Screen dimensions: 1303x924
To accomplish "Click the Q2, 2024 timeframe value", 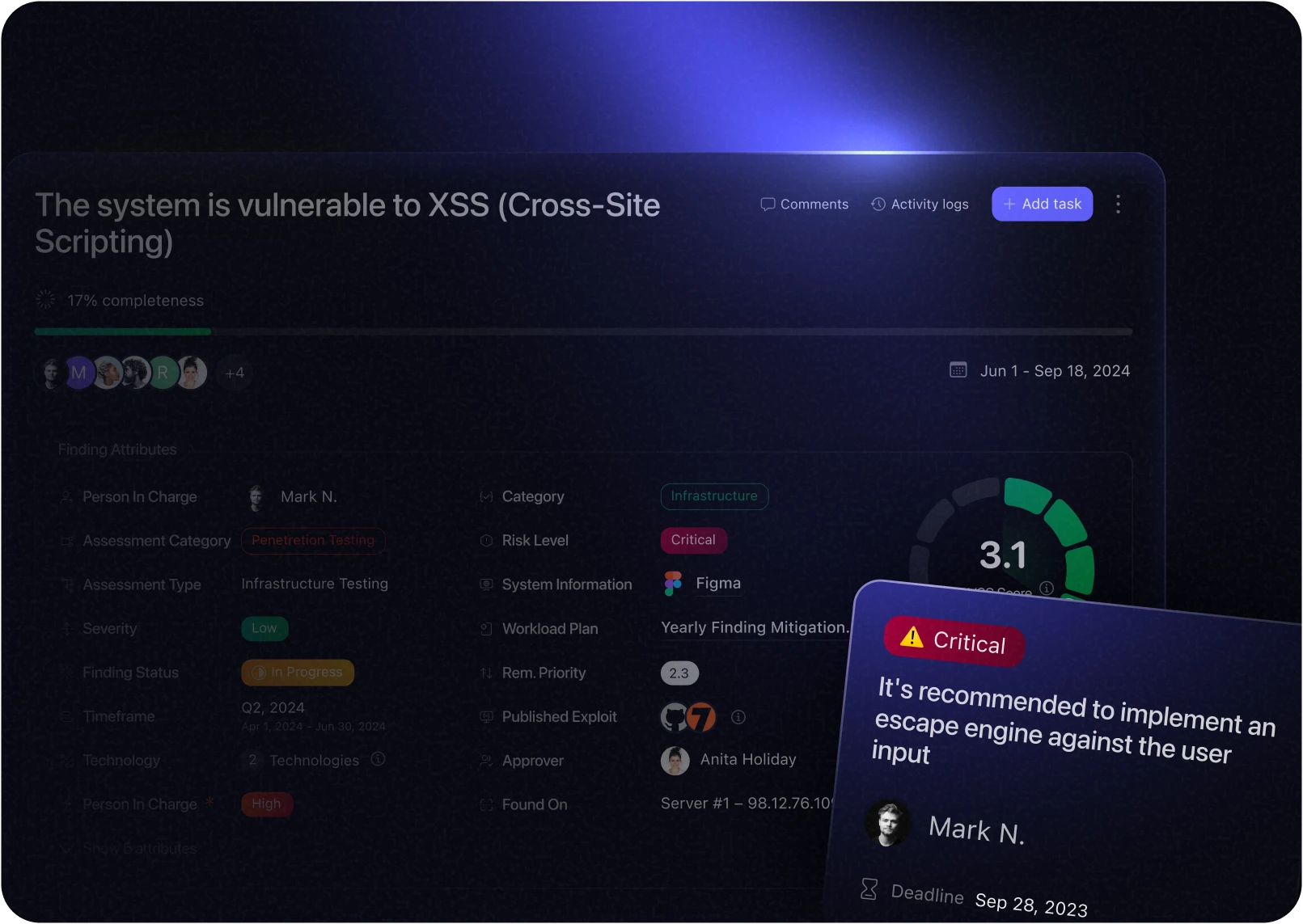I will point(273,708).
